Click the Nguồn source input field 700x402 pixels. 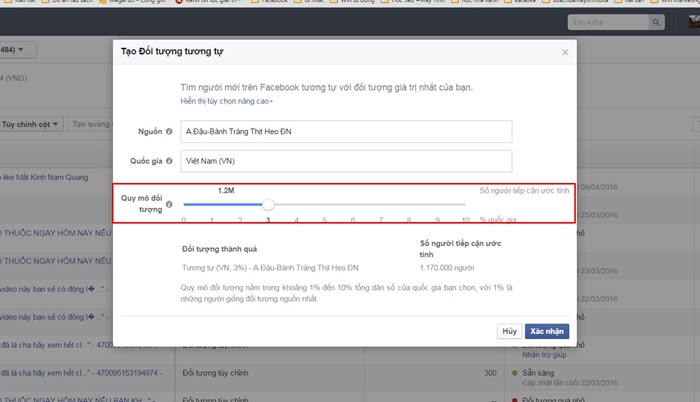point(345,132)
